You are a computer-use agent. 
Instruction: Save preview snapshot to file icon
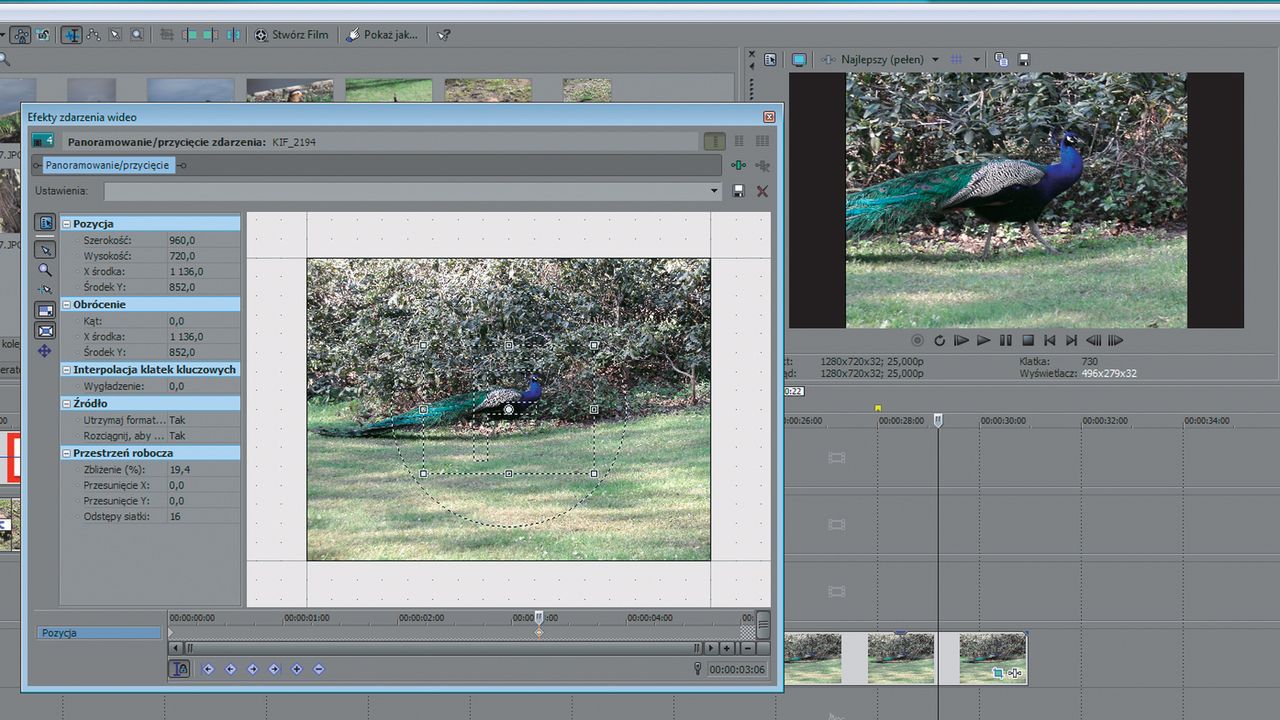coord(1023,60)
